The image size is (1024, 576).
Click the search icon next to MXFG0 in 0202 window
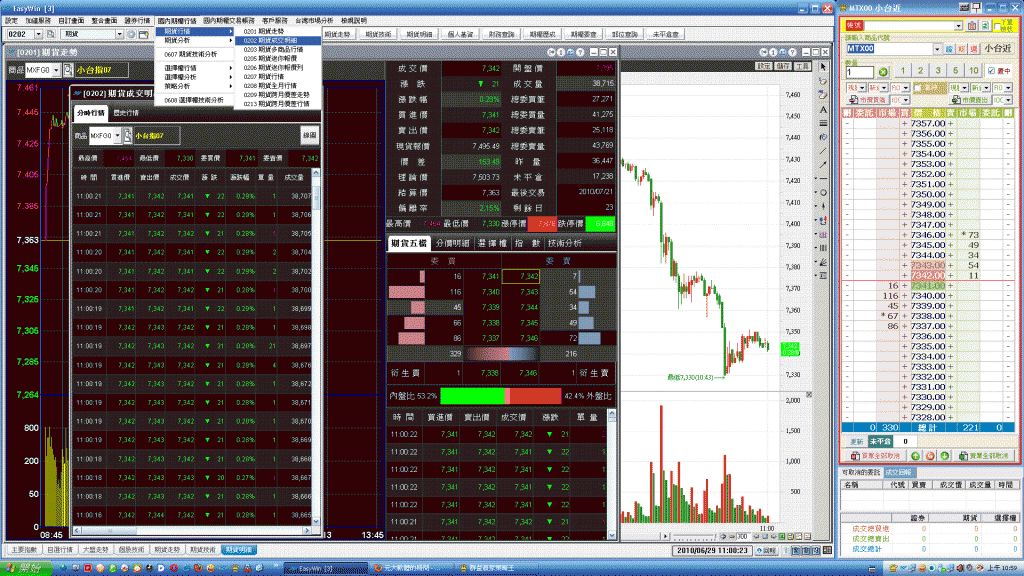127,136
